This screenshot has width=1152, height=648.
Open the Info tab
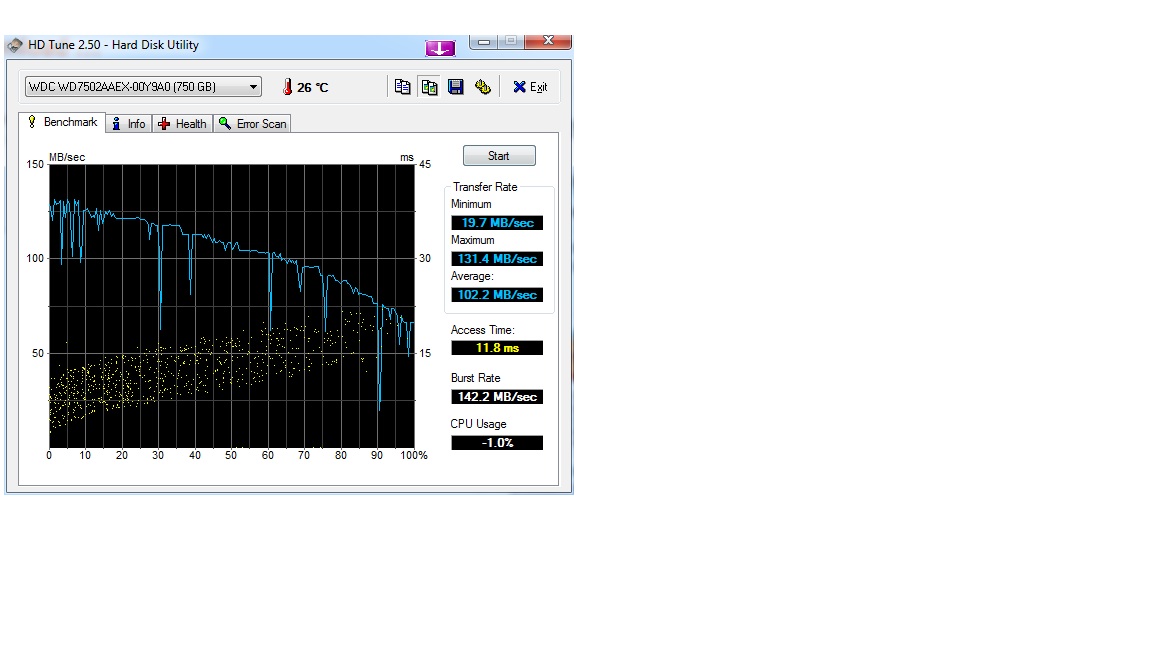[x=128, y=124]
